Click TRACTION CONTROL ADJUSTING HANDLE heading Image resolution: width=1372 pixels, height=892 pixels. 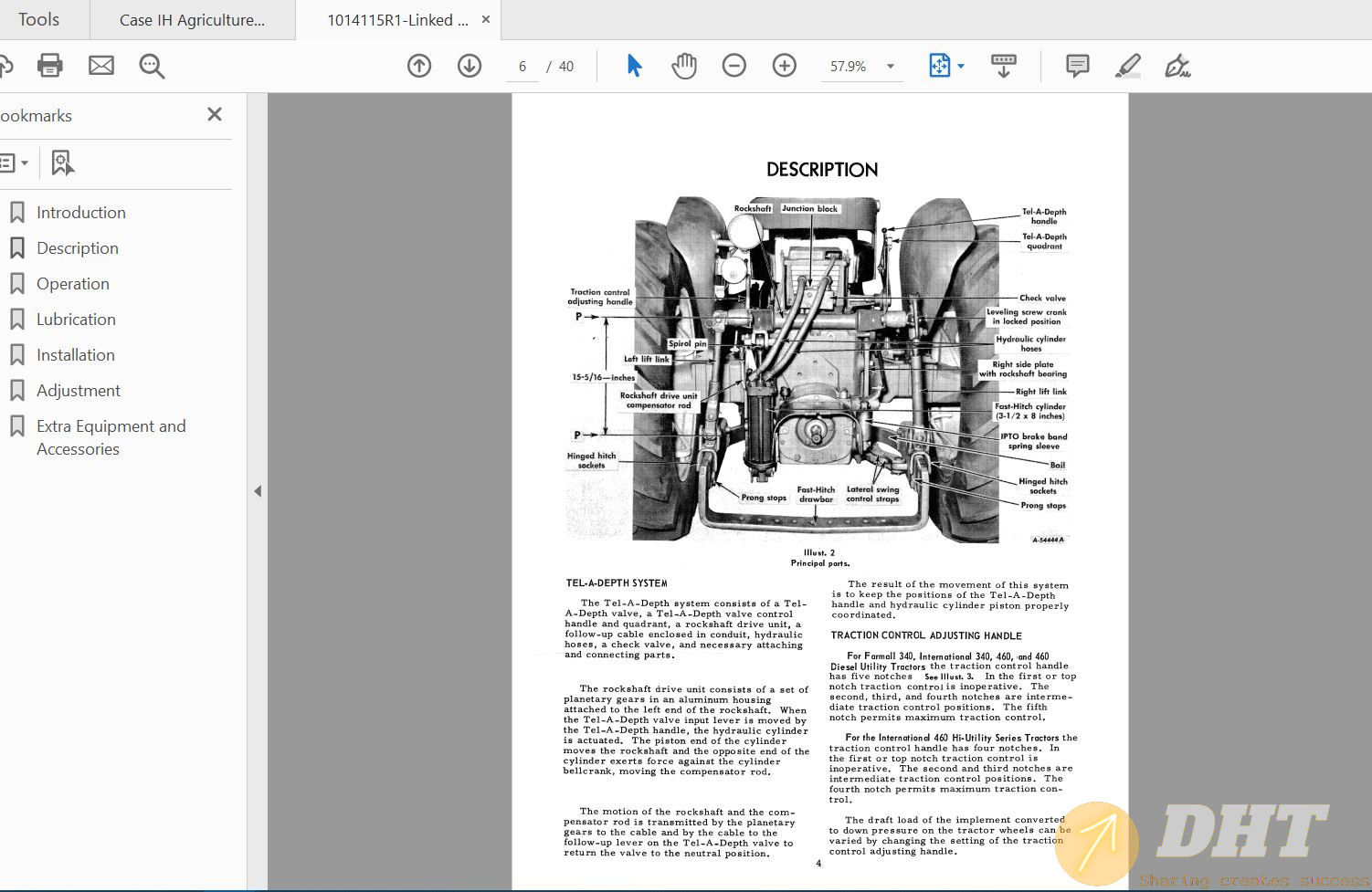pyautogui.click(x=926, y=635)
